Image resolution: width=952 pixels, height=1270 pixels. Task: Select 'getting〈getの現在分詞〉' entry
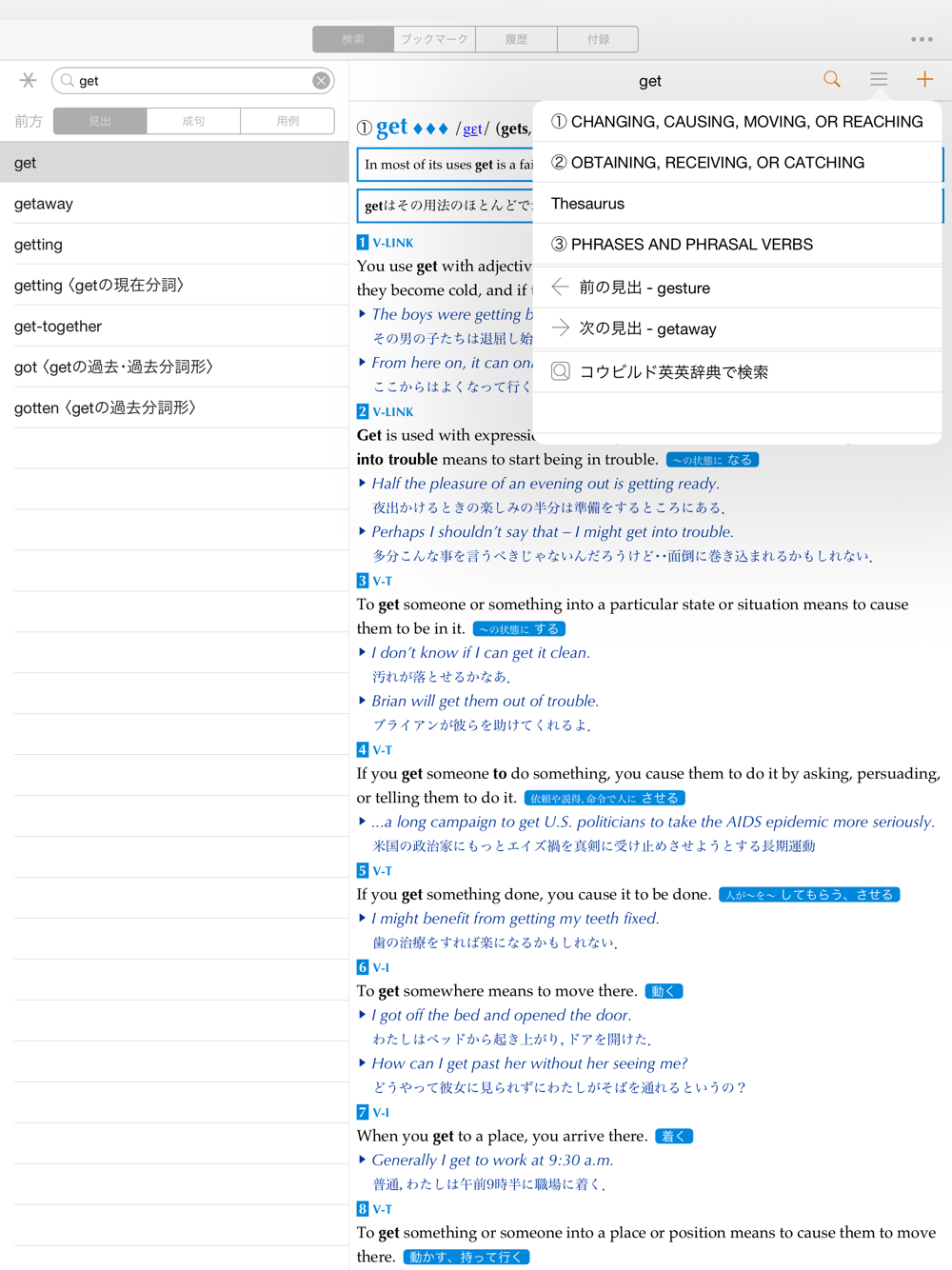[174, 286]
